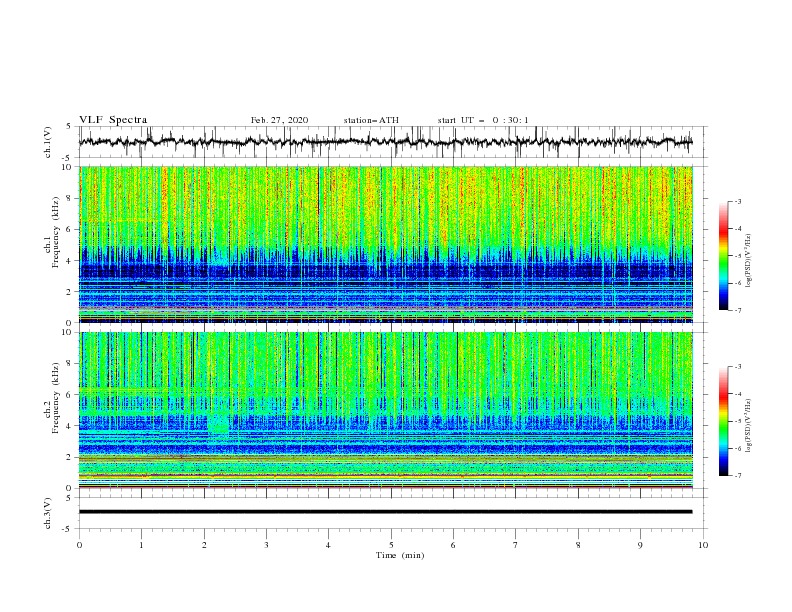Click the "ch.3(V)" axis label
792x612 pixels.
[48, 513]
